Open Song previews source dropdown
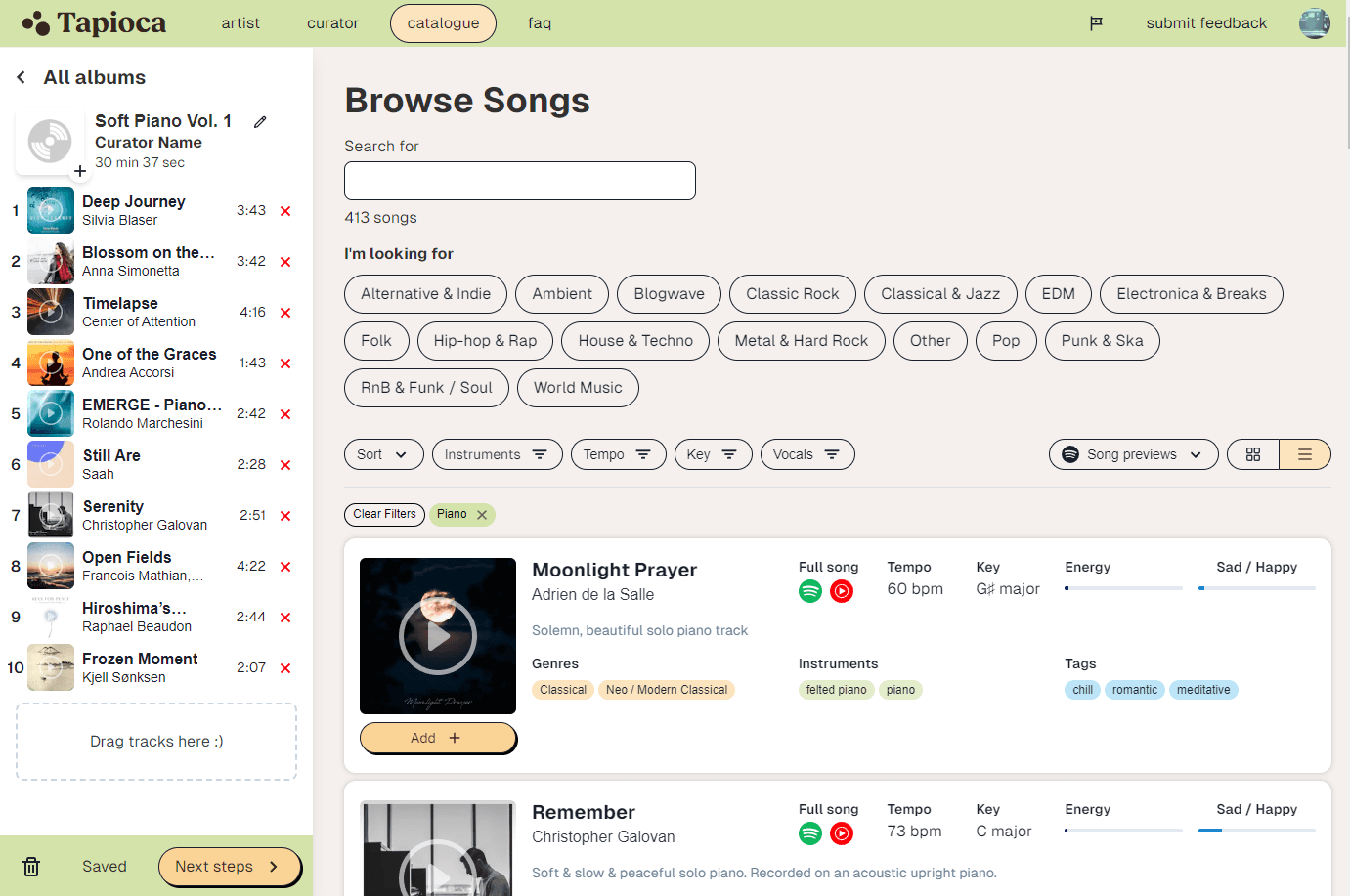1350x896 pixels. click(x=1134, y=454)
